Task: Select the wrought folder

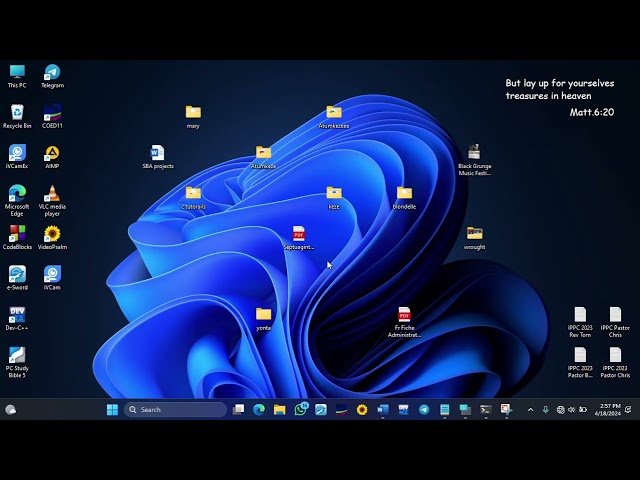Action: pos(474,238)
